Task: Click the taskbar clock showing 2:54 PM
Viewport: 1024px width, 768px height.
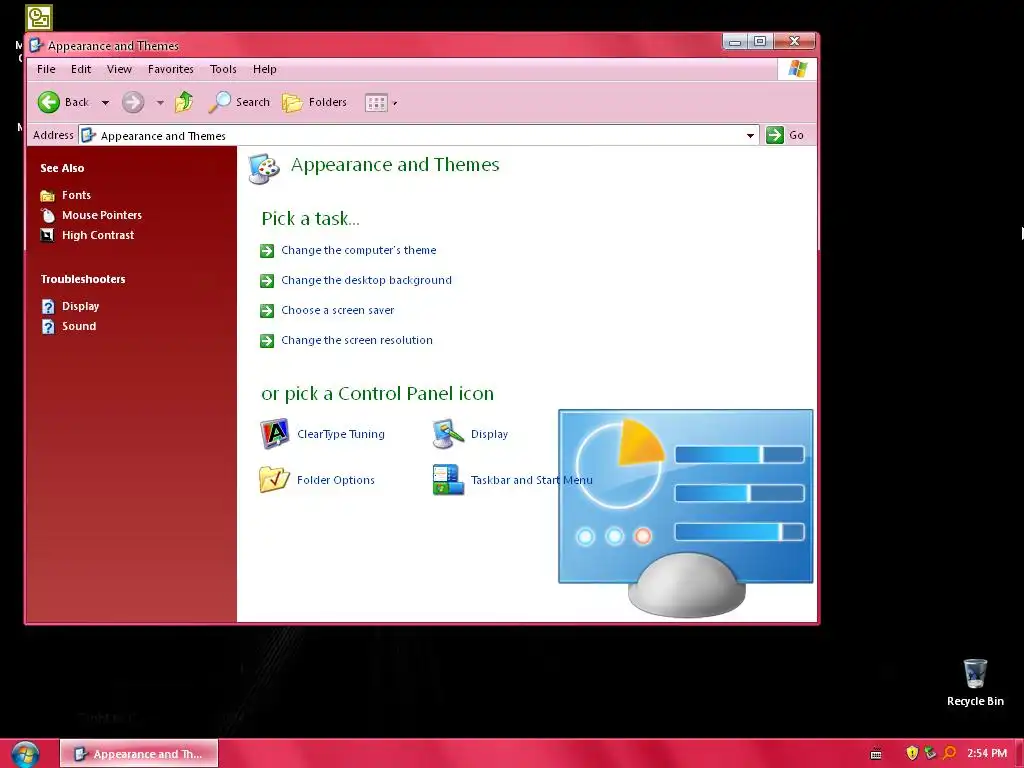Action: 987,753
